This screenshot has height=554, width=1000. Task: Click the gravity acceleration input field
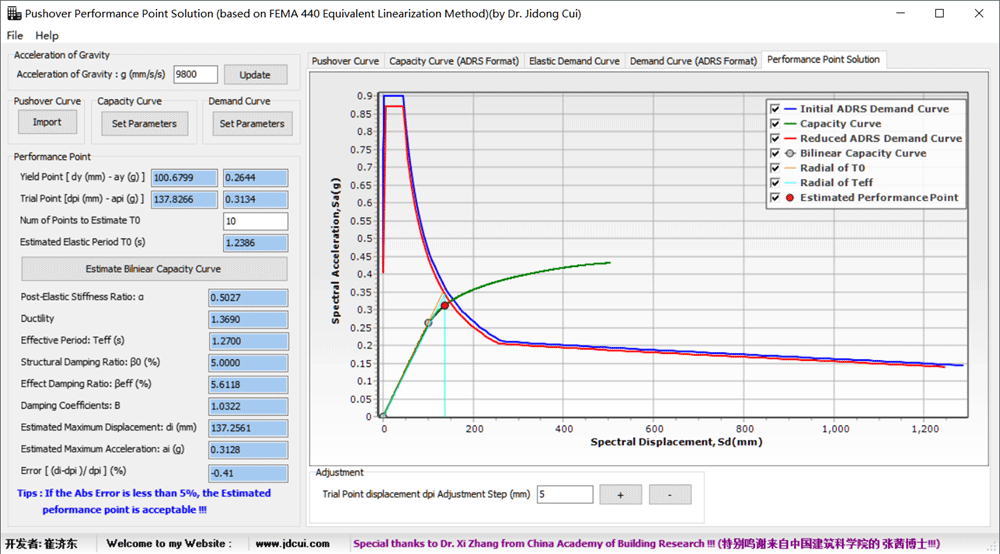(195, 75)
